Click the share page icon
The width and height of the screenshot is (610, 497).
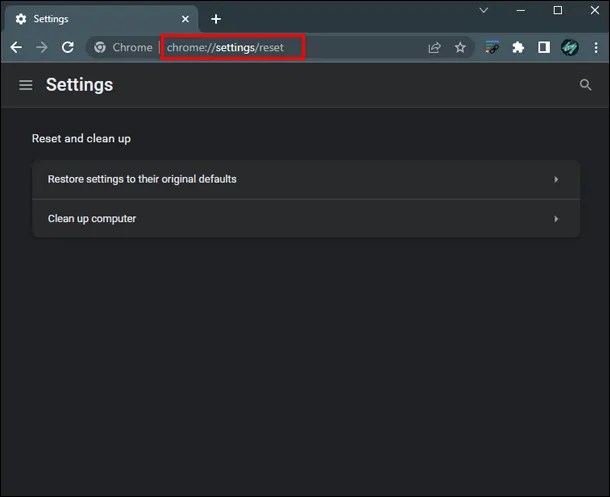coord(434,47)
